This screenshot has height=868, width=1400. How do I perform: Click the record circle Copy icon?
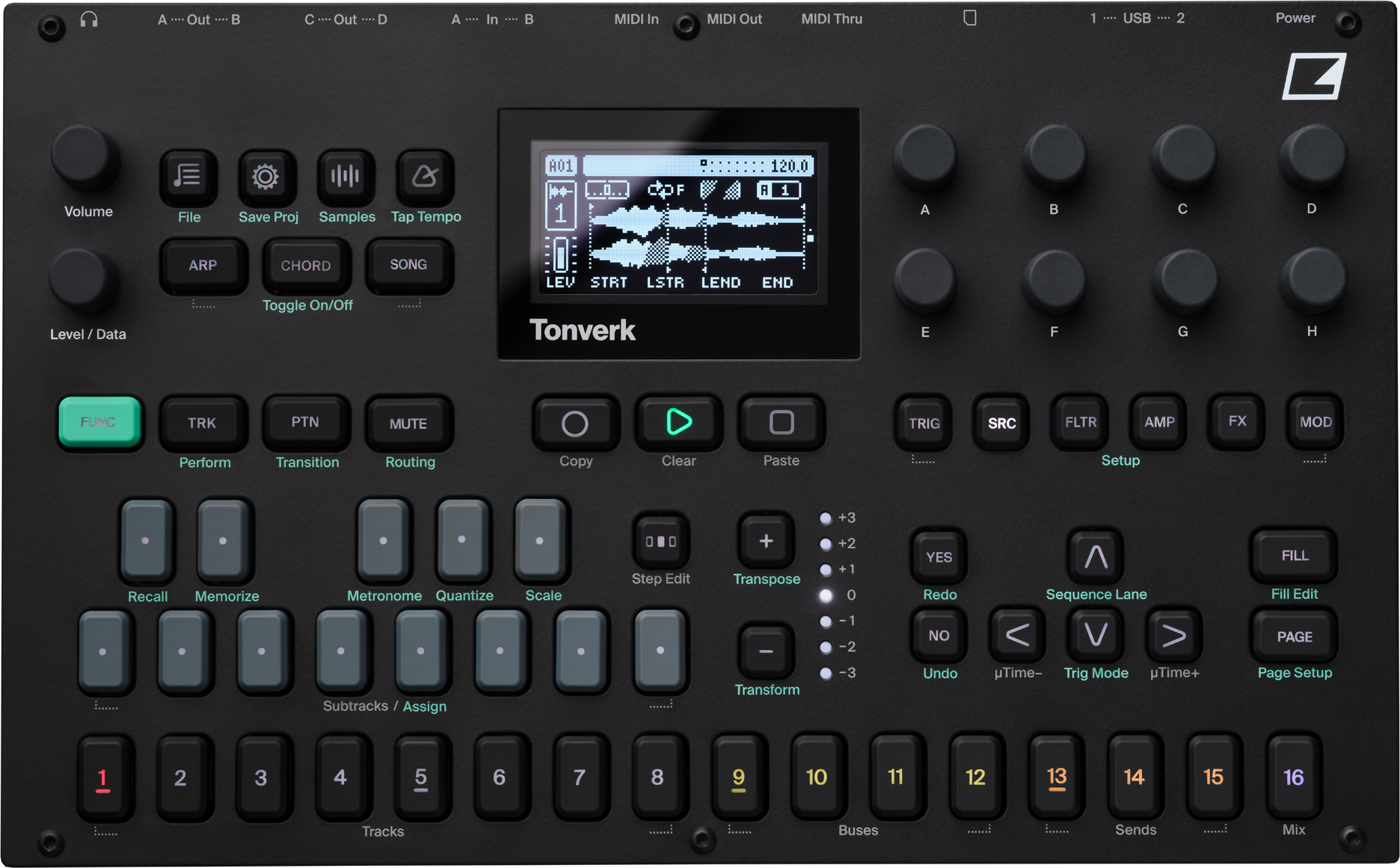(574, 423)
